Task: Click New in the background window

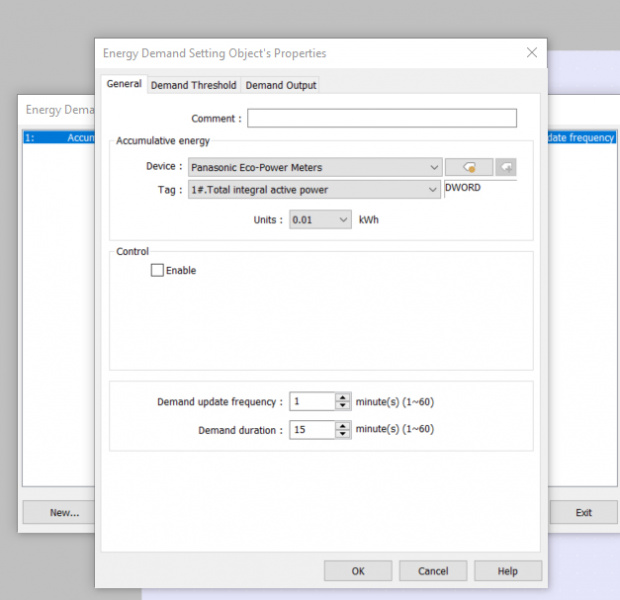Action: point(64,512)
